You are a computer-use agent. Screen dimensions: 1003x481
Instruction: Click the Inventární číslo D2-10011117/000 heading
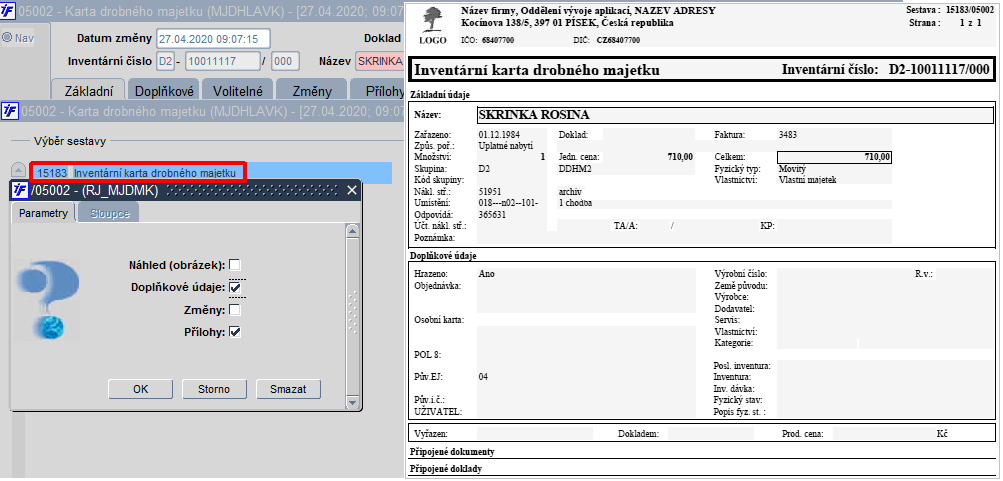(x=886, y=69)
